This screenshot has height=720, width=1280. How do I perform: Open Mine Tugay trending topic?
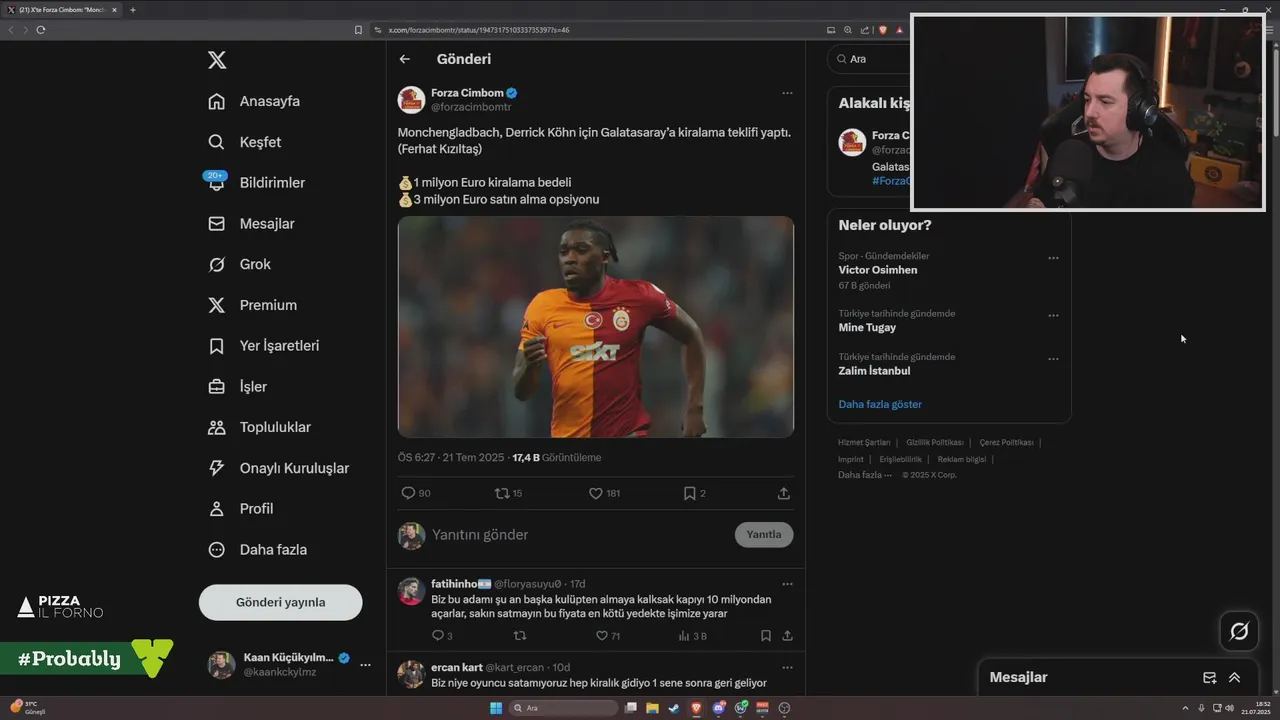pyautogui.click(x=867, y=327)
